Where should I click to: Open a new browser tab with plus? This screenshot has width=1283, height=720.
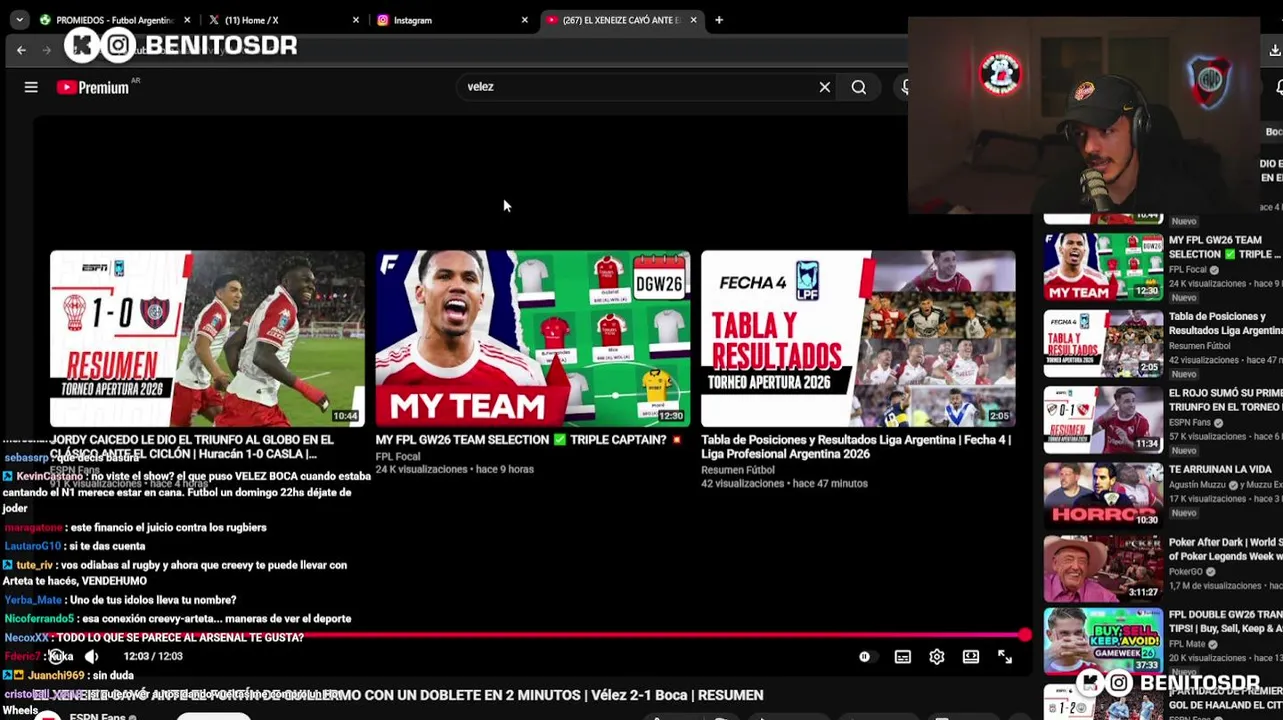pos(719,20)
